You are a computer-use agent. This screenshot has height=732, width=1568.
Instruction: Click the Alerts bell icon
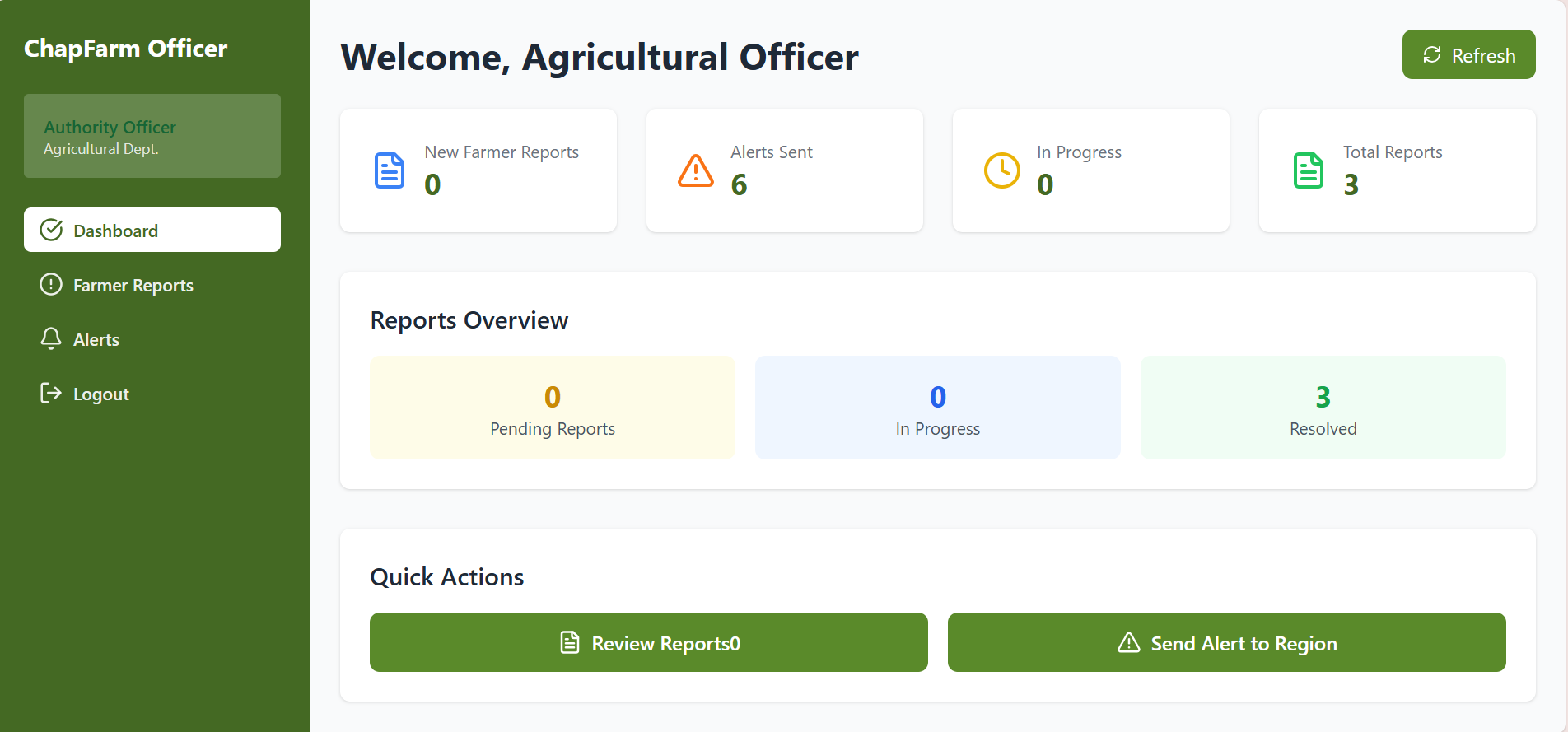click(x=51, y=338)
